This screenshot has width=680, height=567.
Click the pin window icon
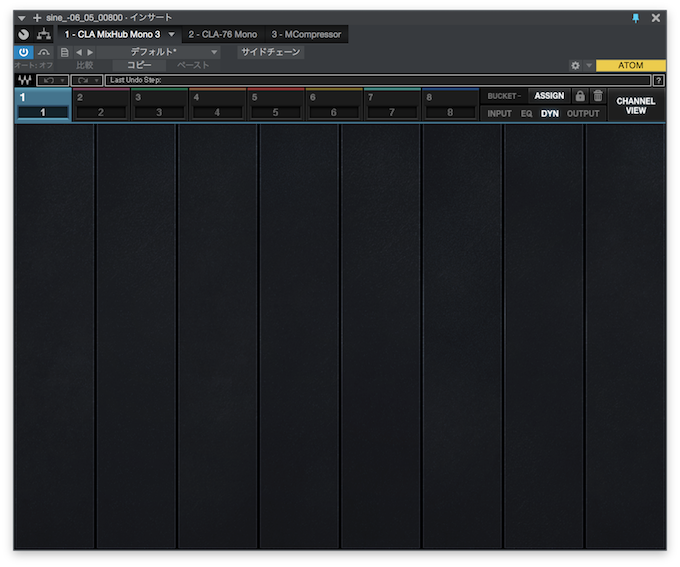tap(635, 18)
